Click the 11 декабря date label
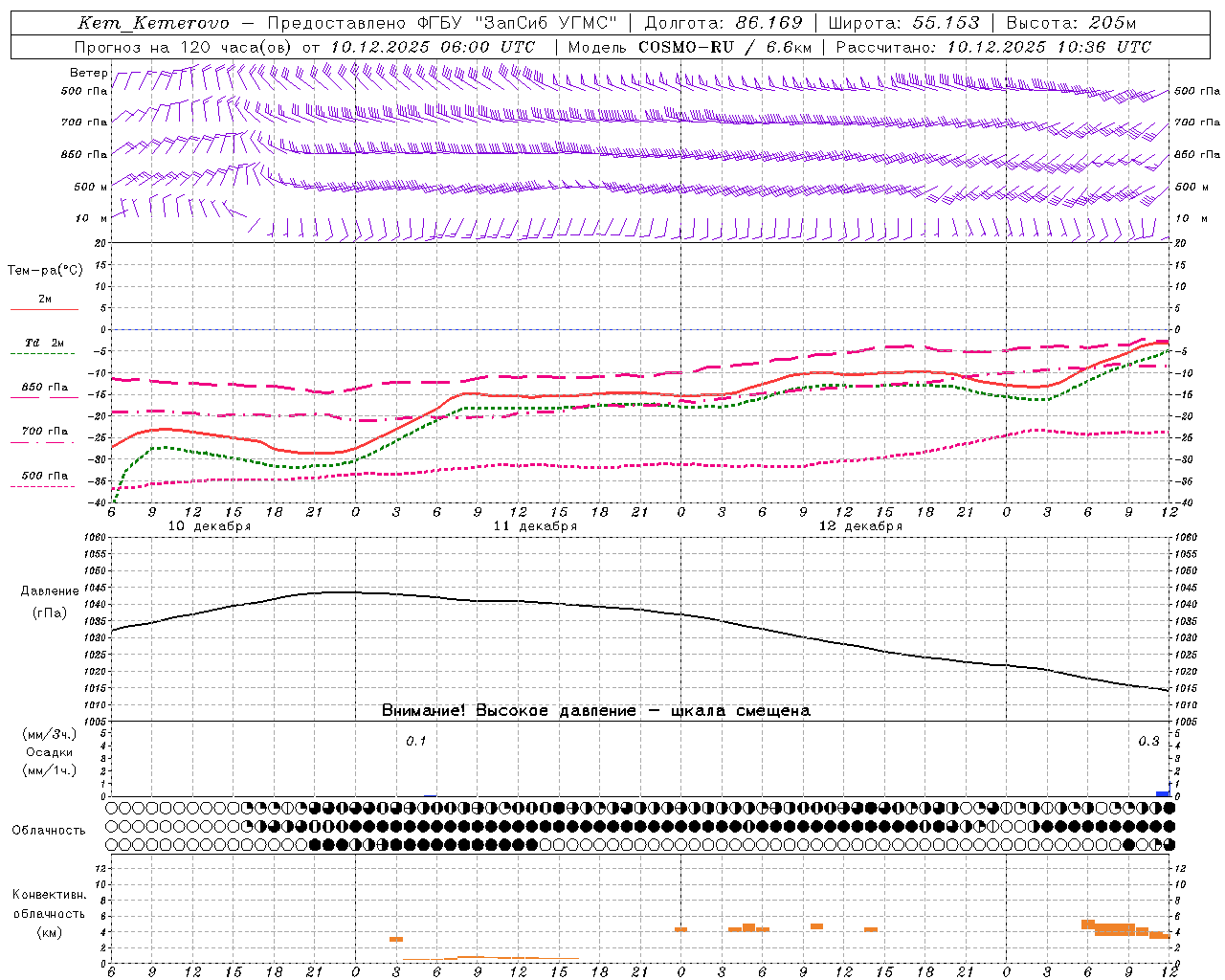The height and width of the screenshot is (980, 1225). [x=536, y=526]
